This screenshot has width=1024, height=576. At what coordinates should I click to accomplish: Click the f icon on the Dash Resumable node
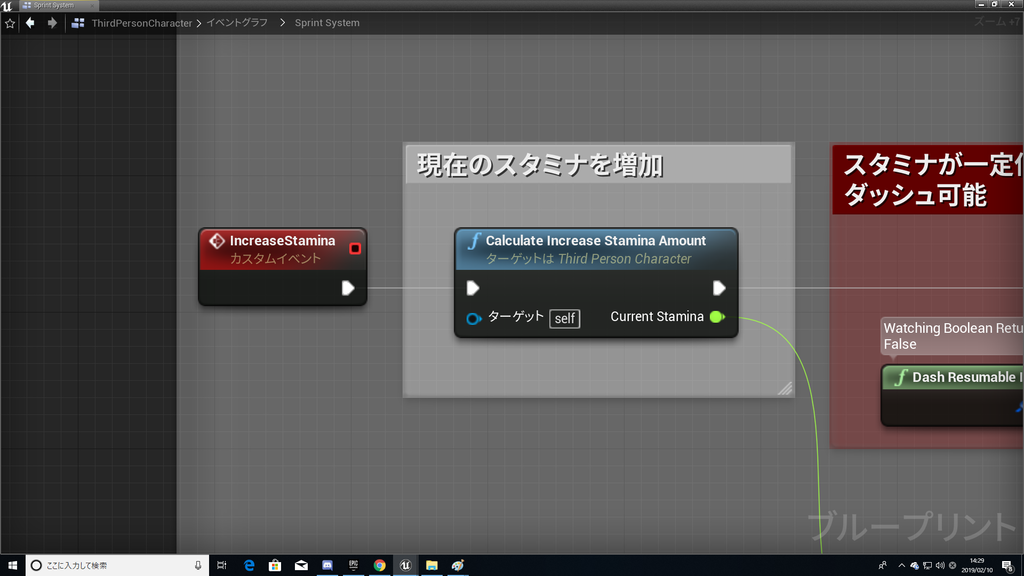point(899,377)
